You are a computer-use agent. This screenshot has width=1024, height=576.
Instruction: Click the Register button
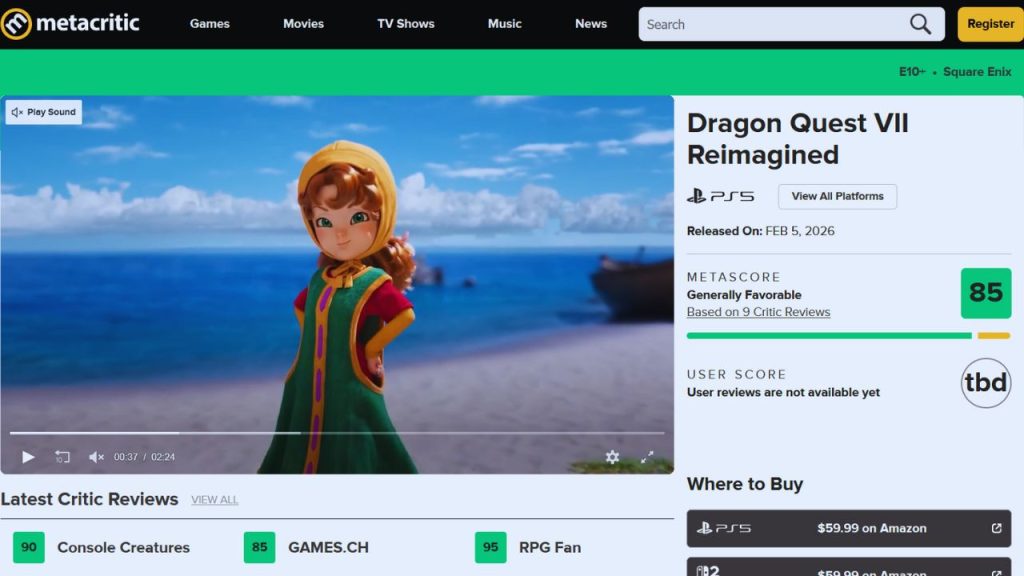[990, 24]
